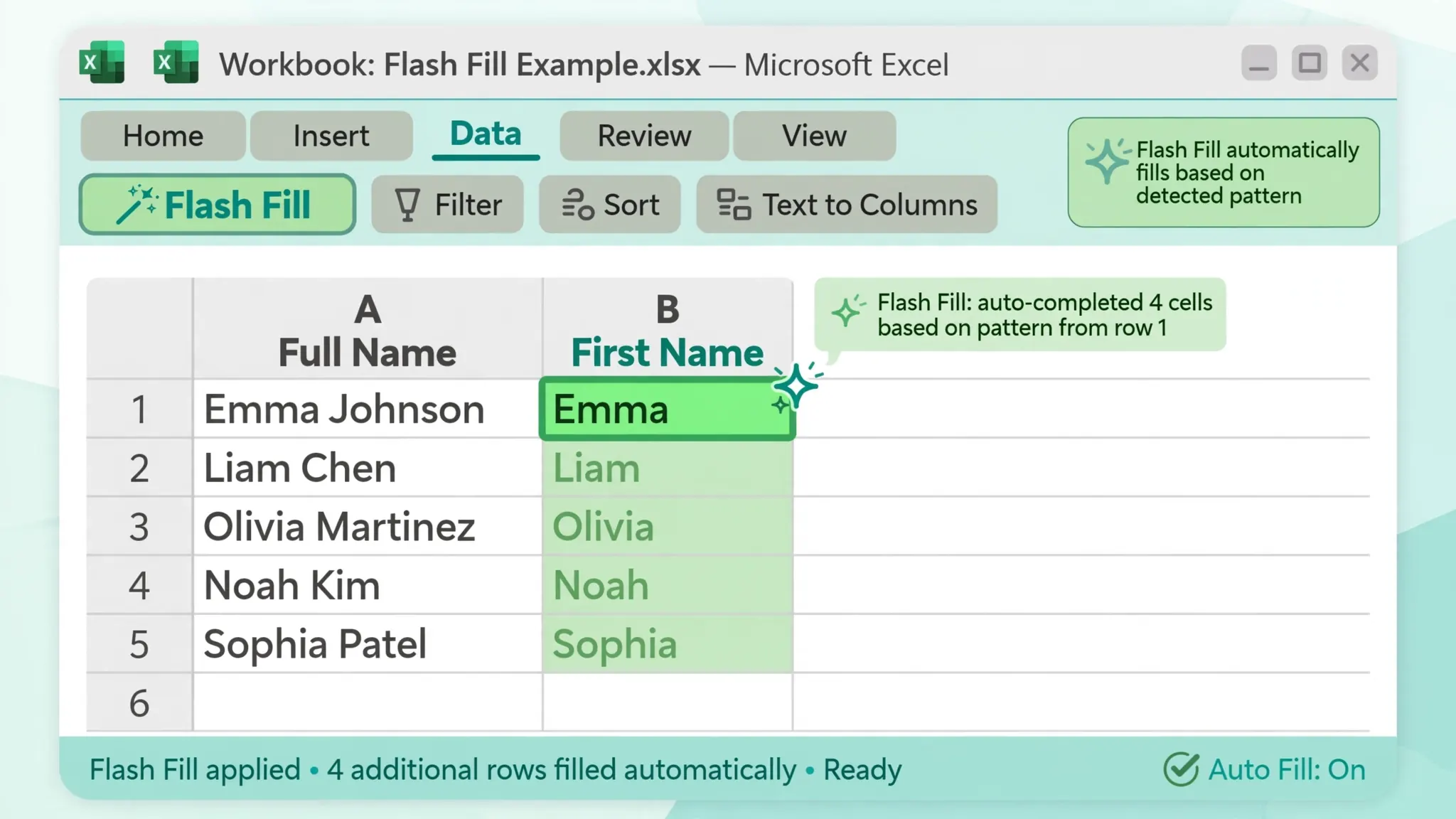
Task: Select the highlighted Emma cell in column B
Action: 667,409
